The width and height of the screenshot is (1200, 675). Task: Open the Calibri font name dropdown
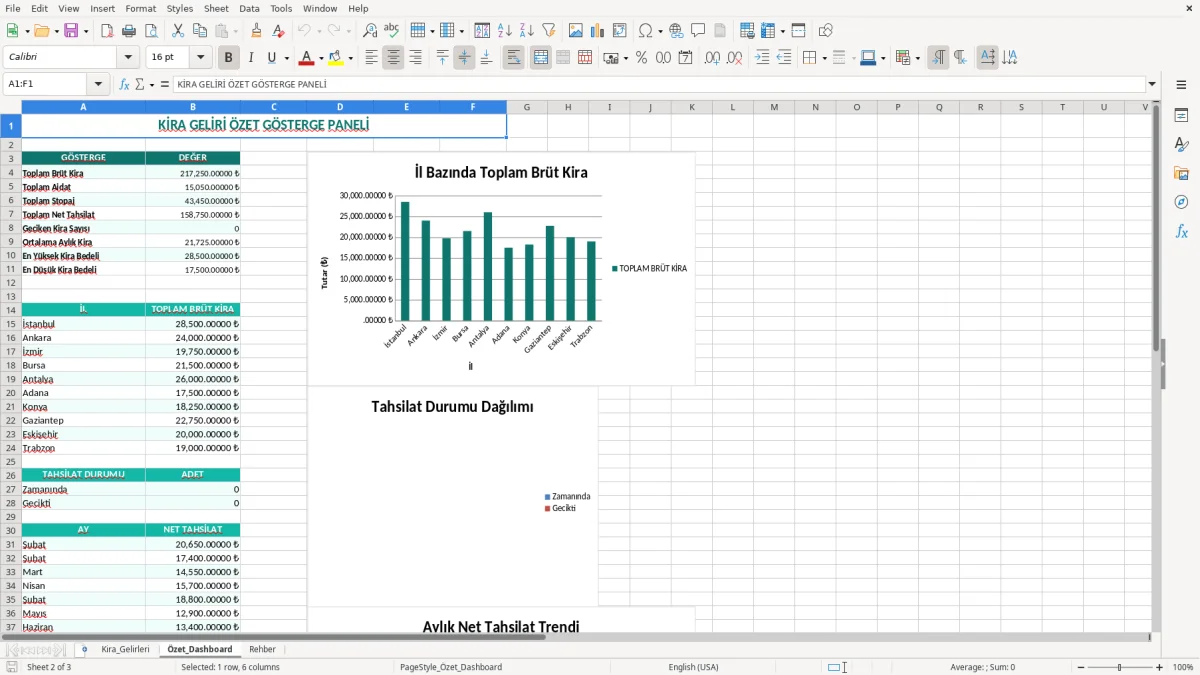pos(127,58)
